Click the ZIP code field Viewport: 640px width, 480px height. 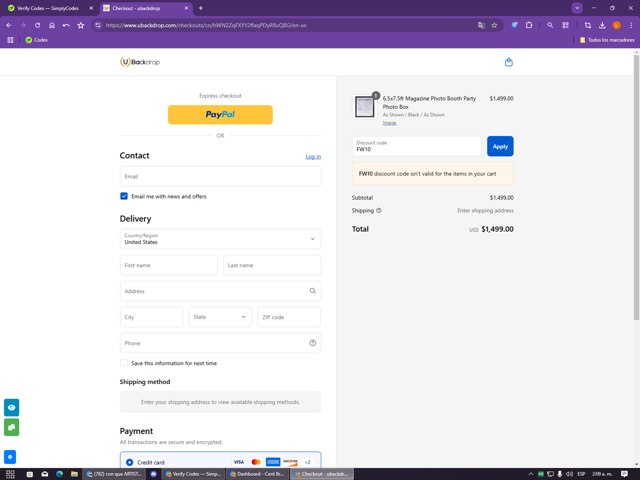tap(289, 317)
